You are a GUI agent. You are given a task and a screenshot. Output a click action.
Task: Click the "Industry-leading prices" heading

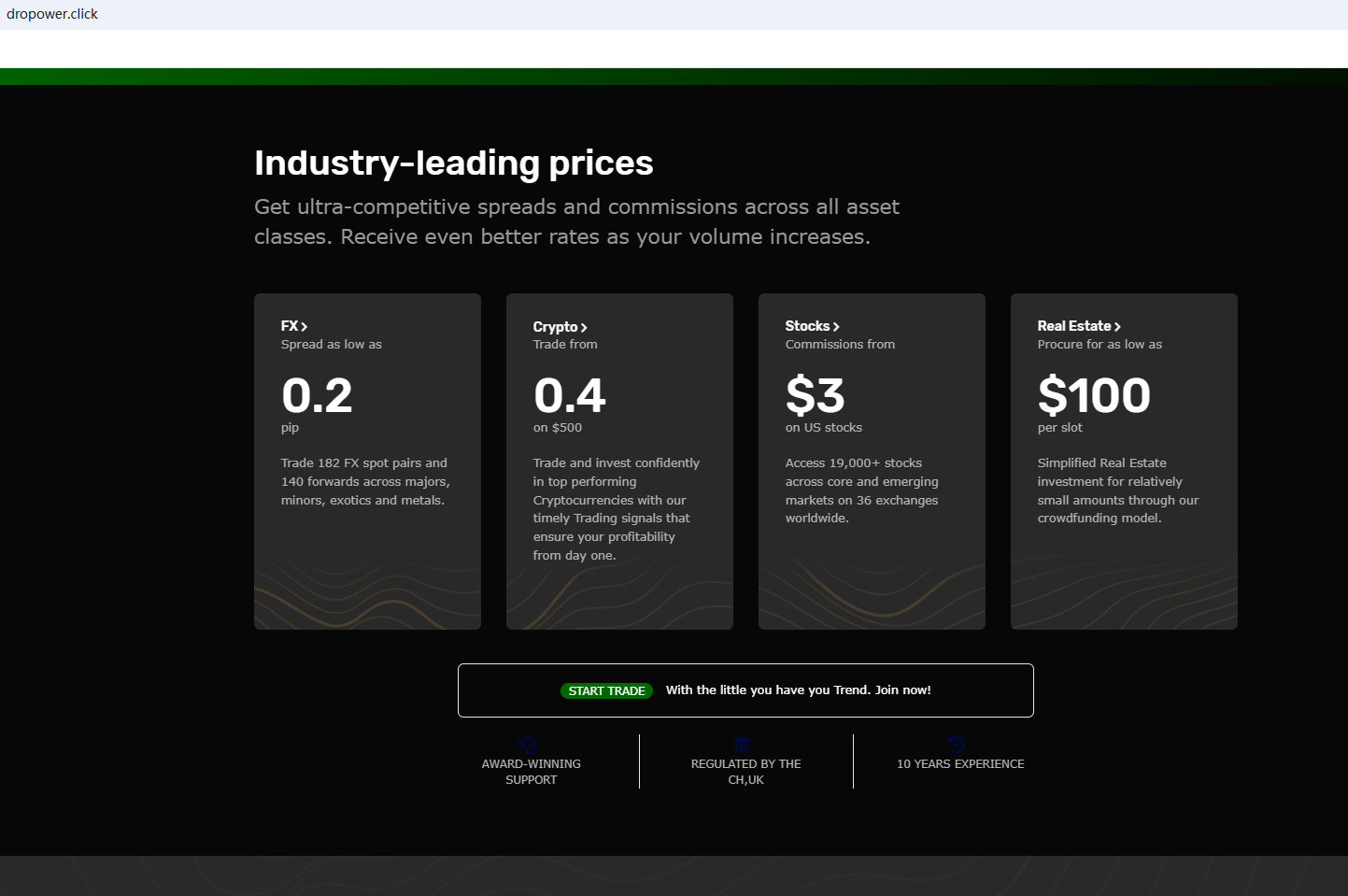coord(454,163)
